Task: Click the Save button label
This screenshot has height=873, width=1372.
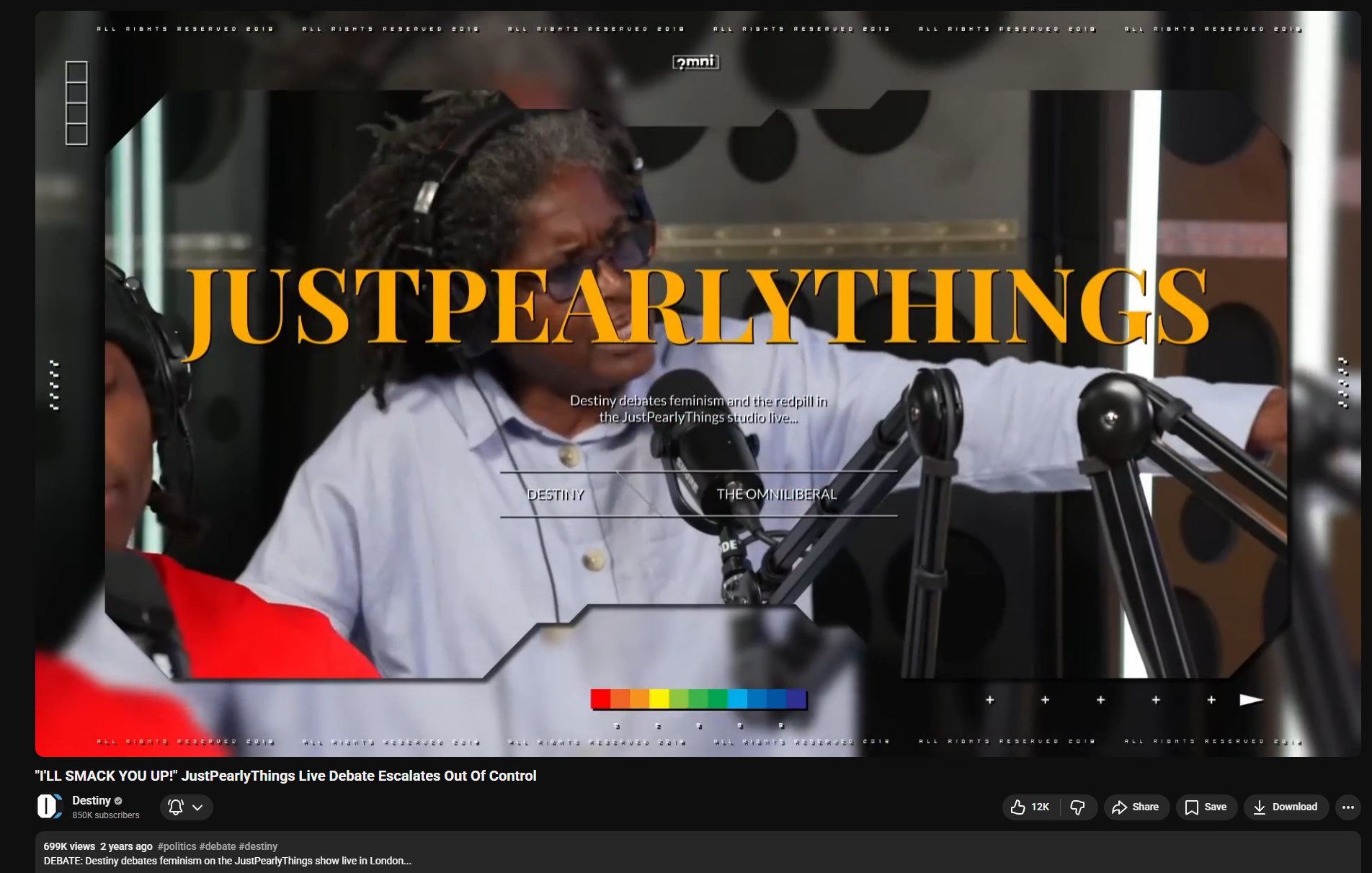Action: 1215,807
